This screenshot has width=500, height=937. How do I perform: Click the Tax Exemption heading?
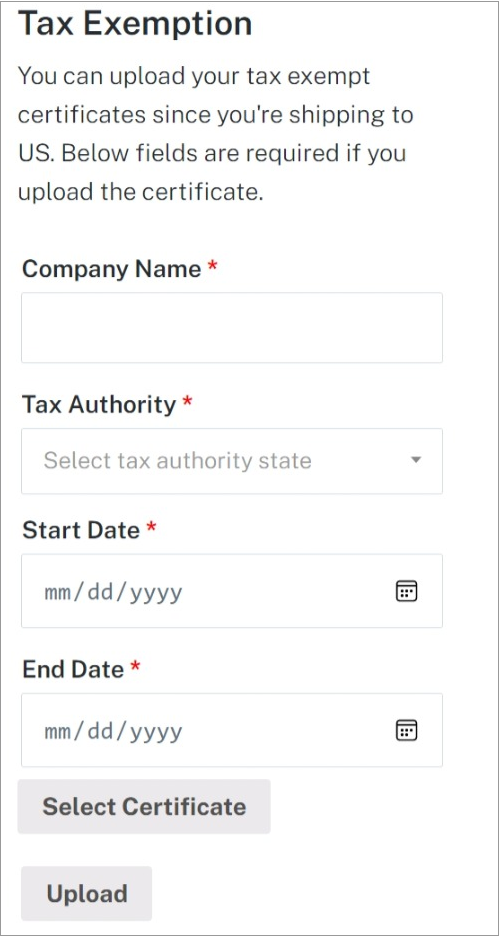[x=135, y=25]
